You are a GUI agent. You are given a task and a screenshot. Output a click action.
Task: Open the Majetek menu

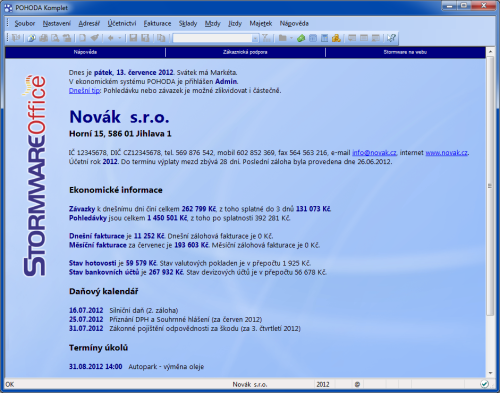(x=261, y=23)
